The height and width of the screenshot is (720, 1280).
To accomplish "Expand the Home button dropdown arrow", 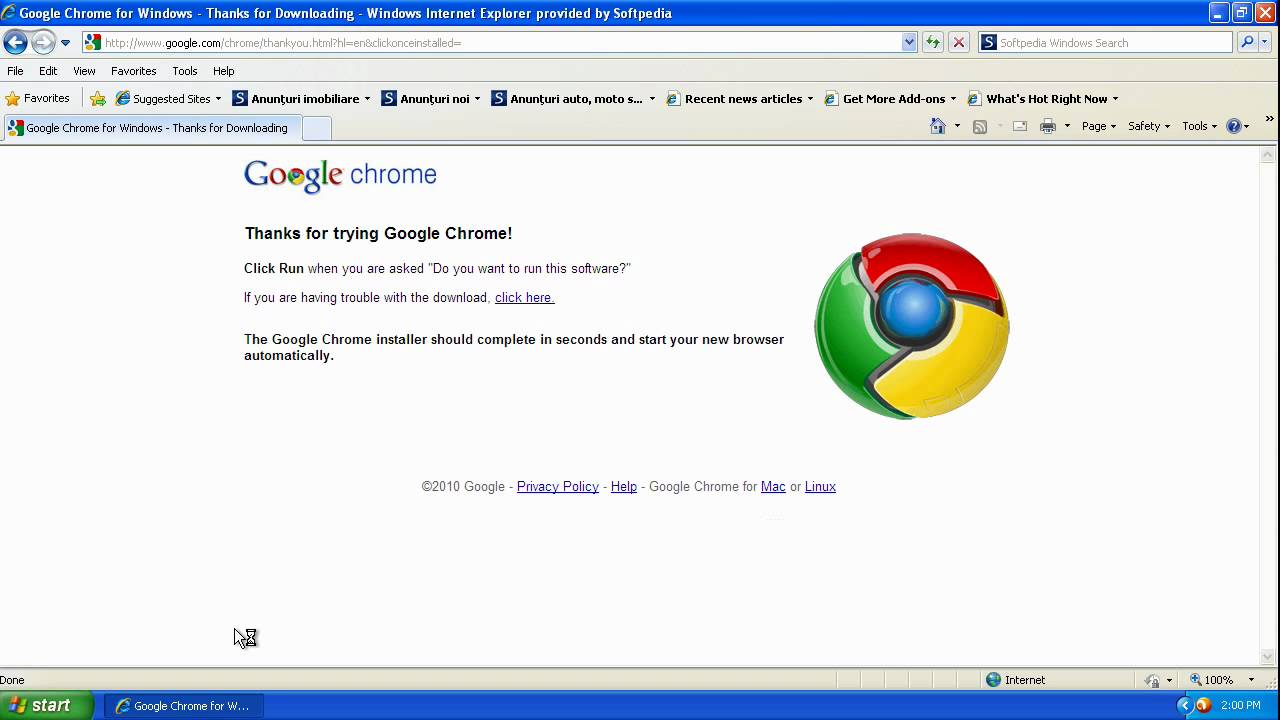I will 957,126.
